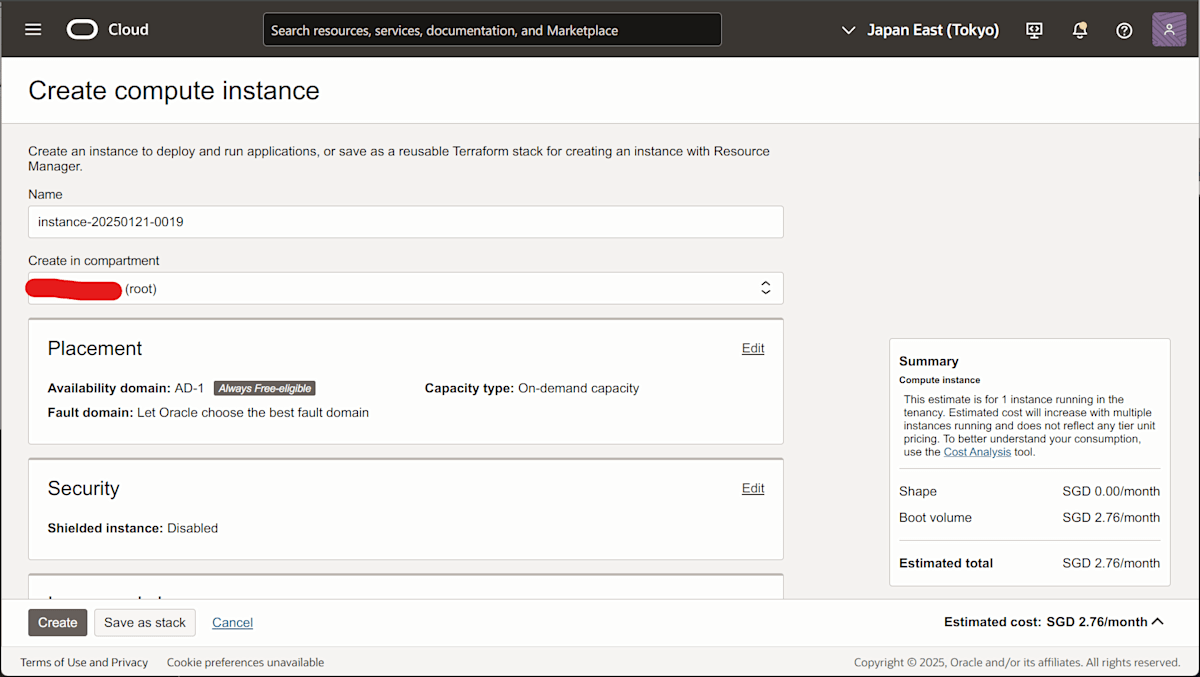The width and height of the screenshot is (1200, 677).
Task: Click the Availability domain AD-1 text
Action: (x=126, y=388)
